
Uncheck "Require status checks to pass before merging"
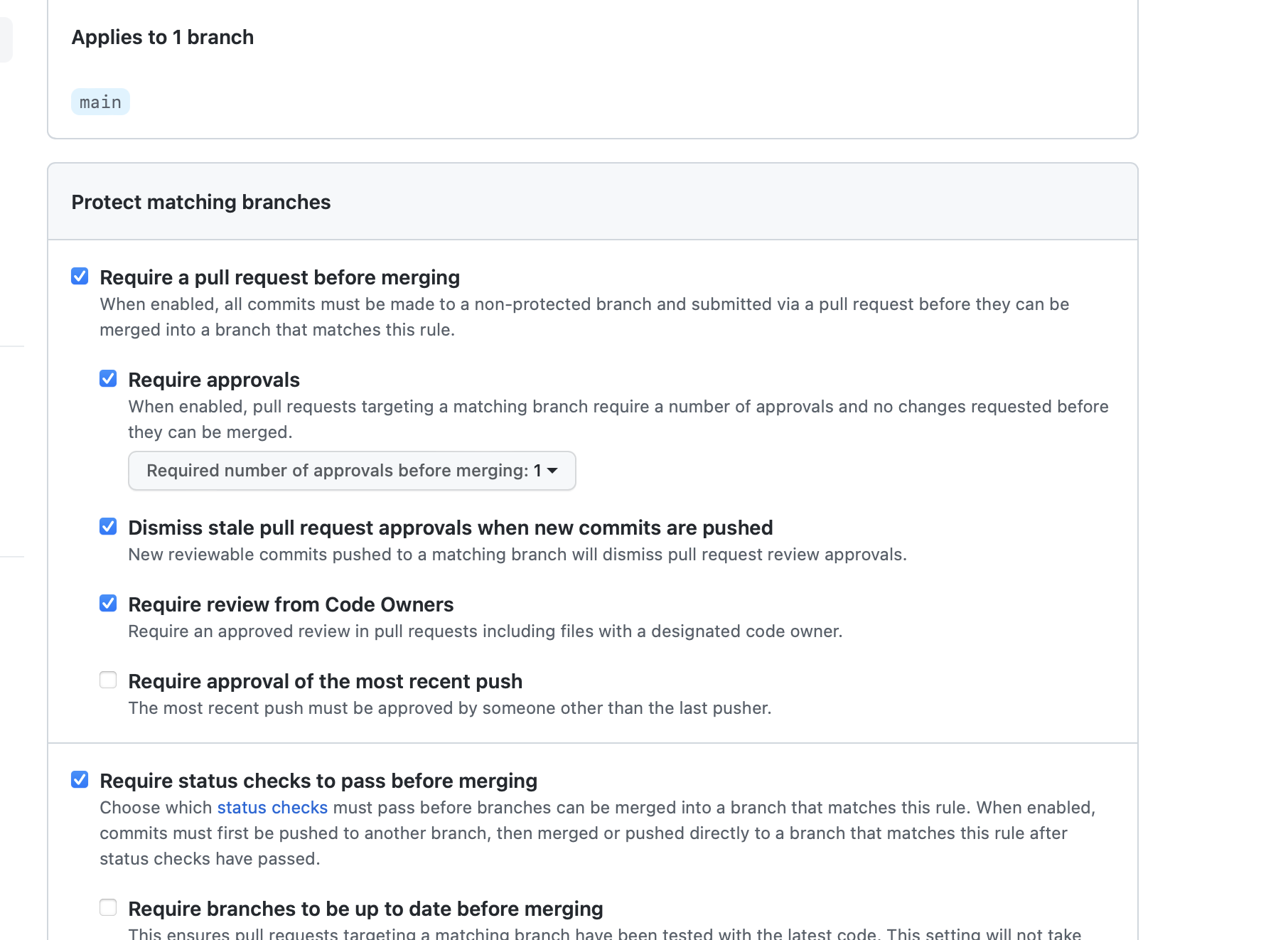click(x=80, y=779)
